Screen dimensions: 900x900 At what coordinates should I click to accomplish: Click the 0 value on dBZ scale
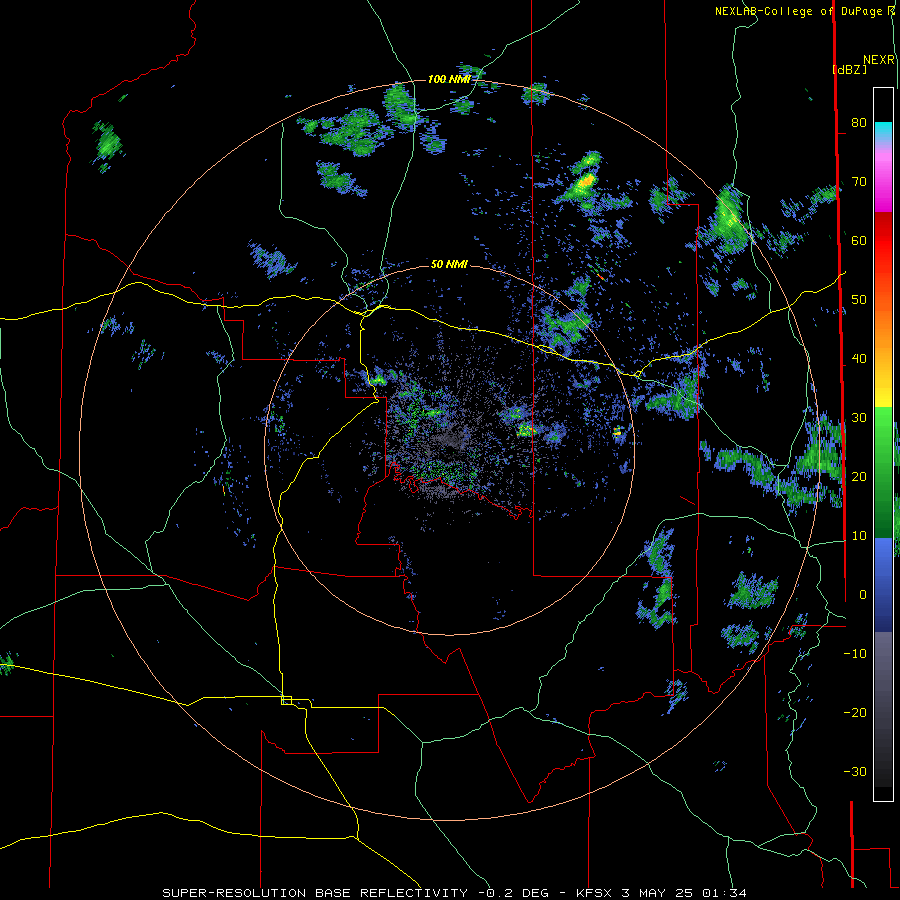coord(863,595)
